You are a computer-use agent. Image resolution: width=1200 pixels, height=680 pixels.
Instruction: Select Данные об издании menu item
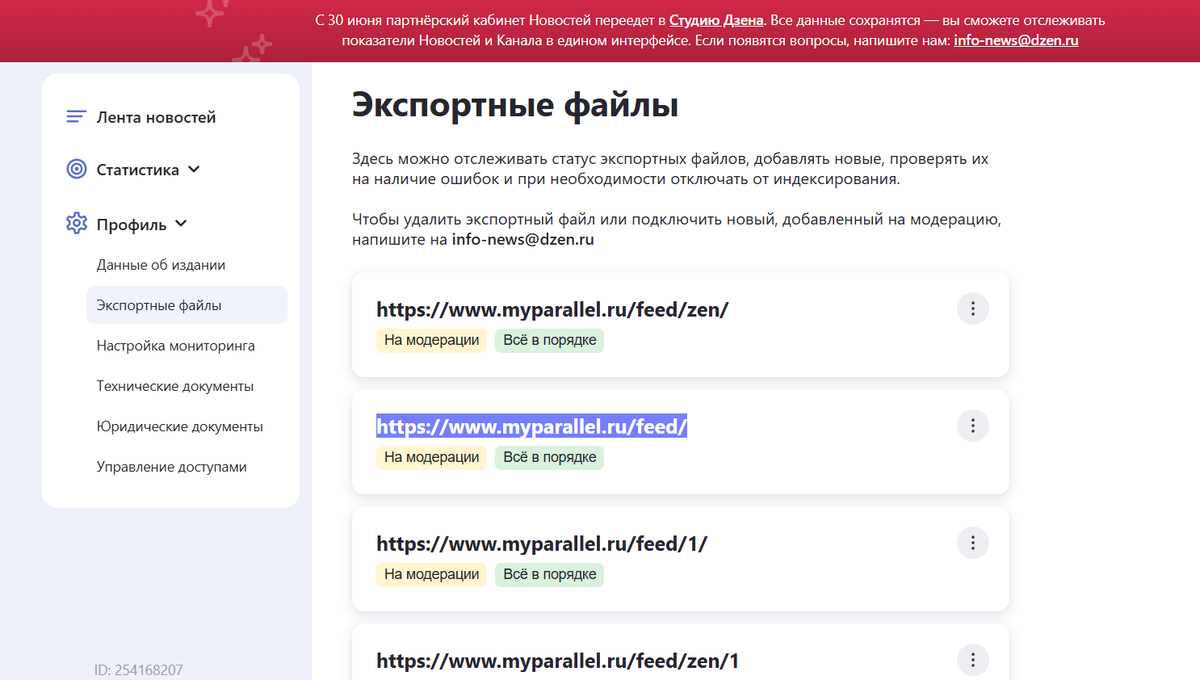pyautogui.click(x=160, y=265)
